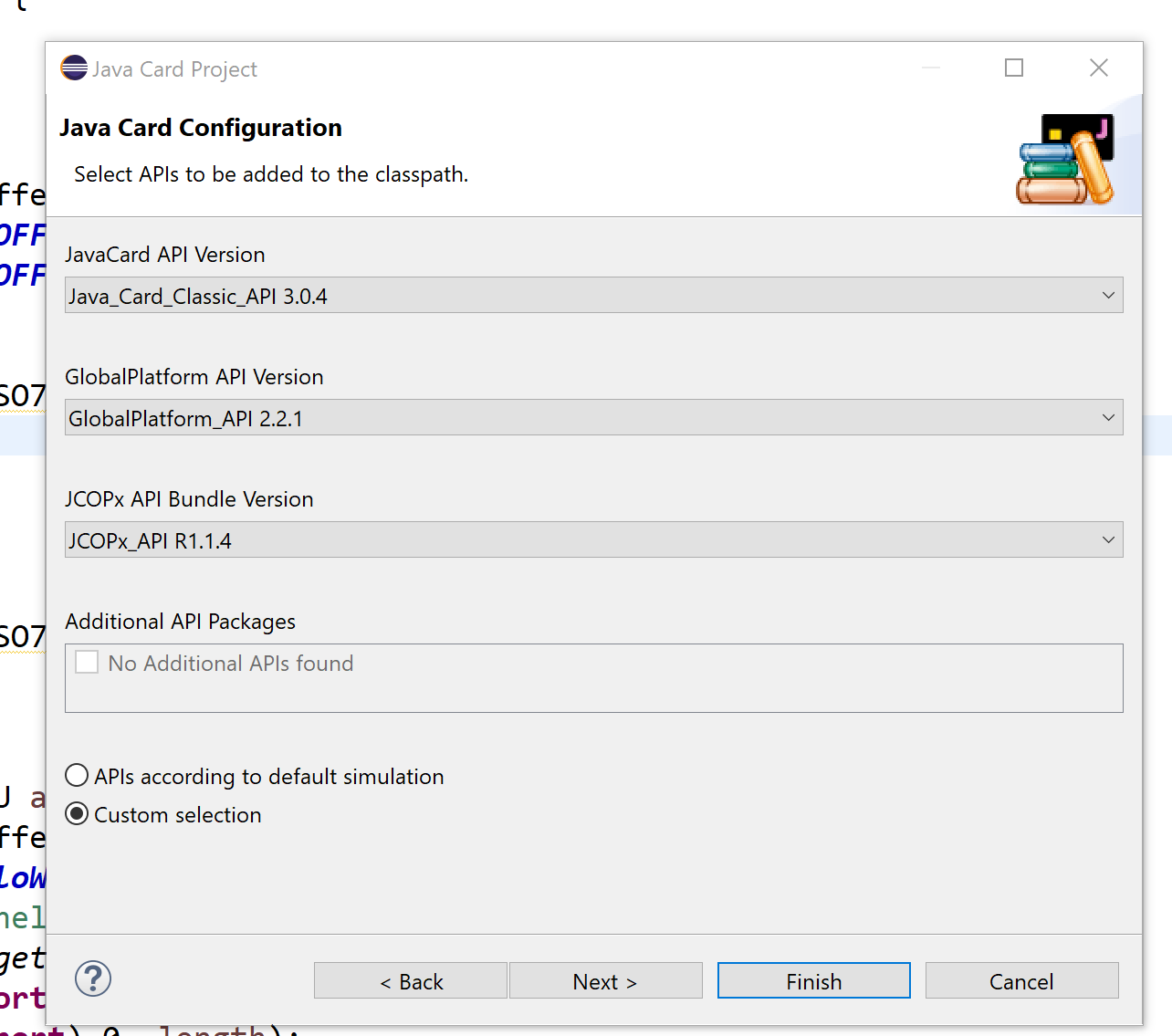Go back using the Back button
Image resolution: width=1172 pixels, height=1036 pixels.
click(x=410, y=980)
